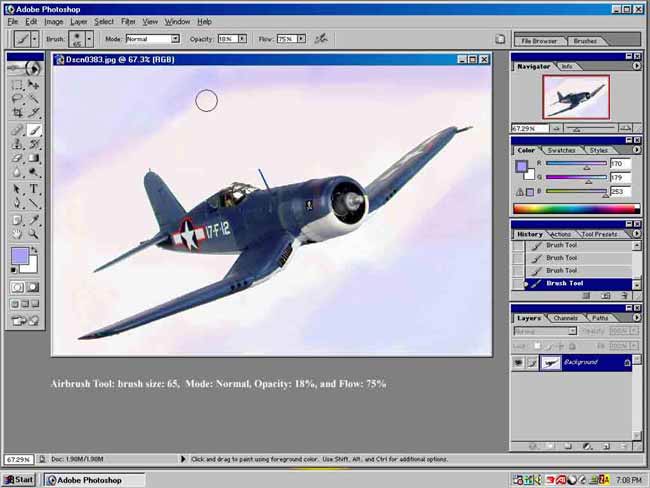Select the History Brush tool
Screen dimensions: 650x488
pos(34,144)
